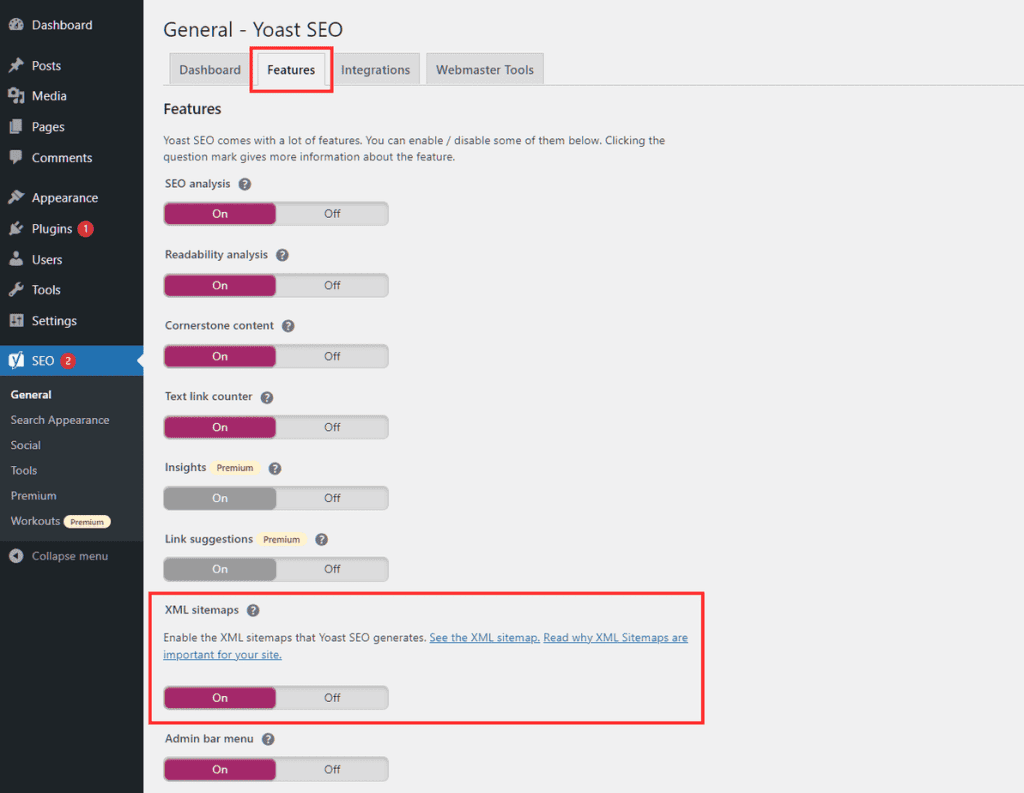Open Tools under the SEO submenu
The height and width of the screenshot is (793, 1024).
point(24,470)
